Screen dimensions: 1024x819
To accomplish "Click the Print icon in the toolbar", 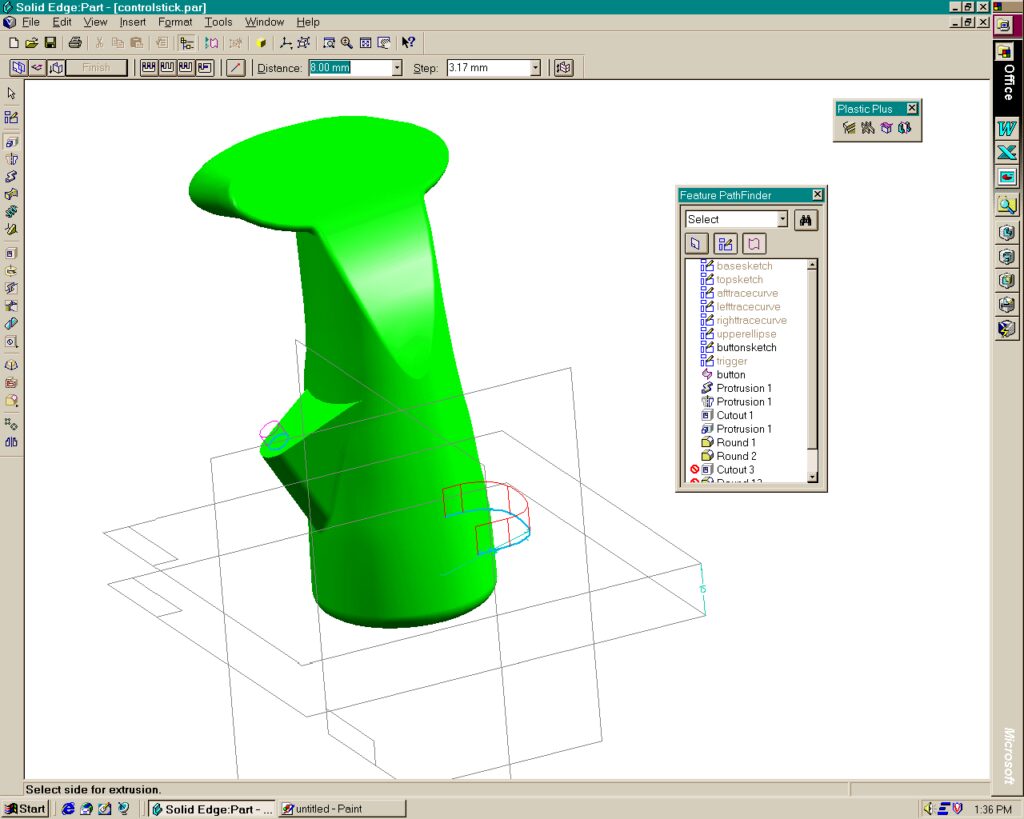I will (75, 43).
